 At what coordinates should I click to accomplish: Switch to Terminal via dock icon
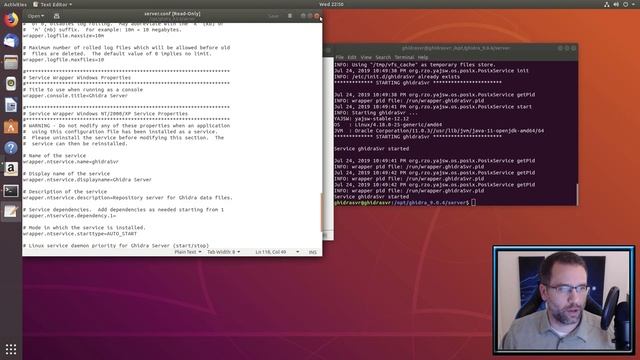pyautogui.click(x=11, y=190)
